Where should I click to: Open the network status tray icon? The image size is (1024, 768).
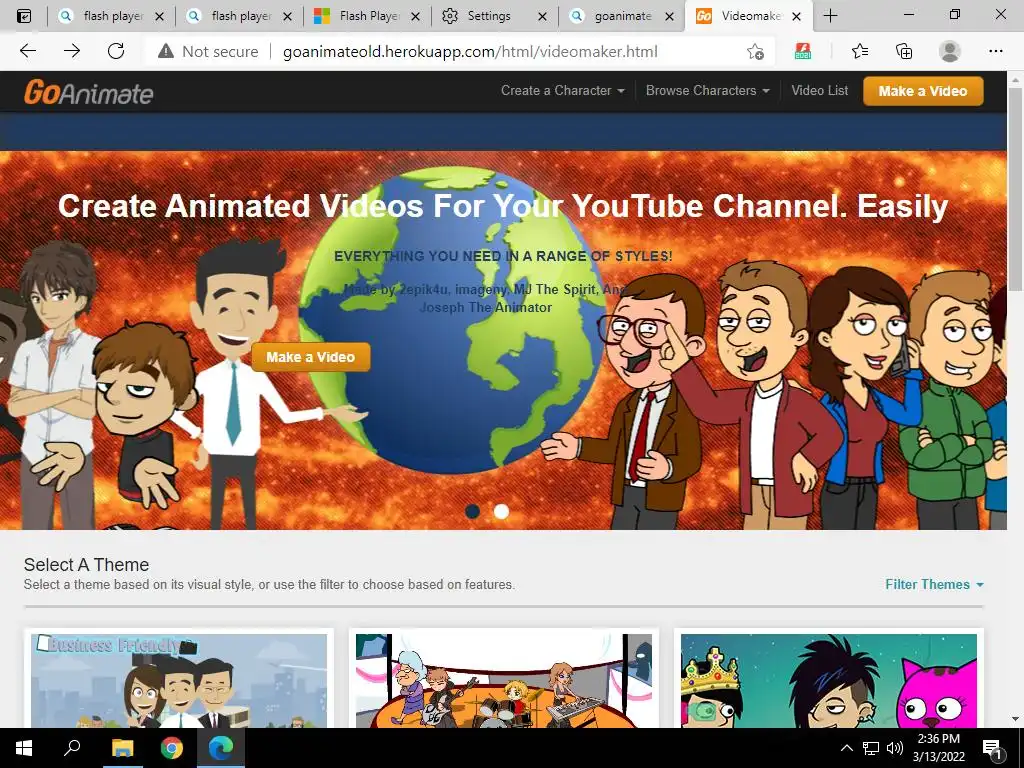pyautogui.click(x=871, y=748)
